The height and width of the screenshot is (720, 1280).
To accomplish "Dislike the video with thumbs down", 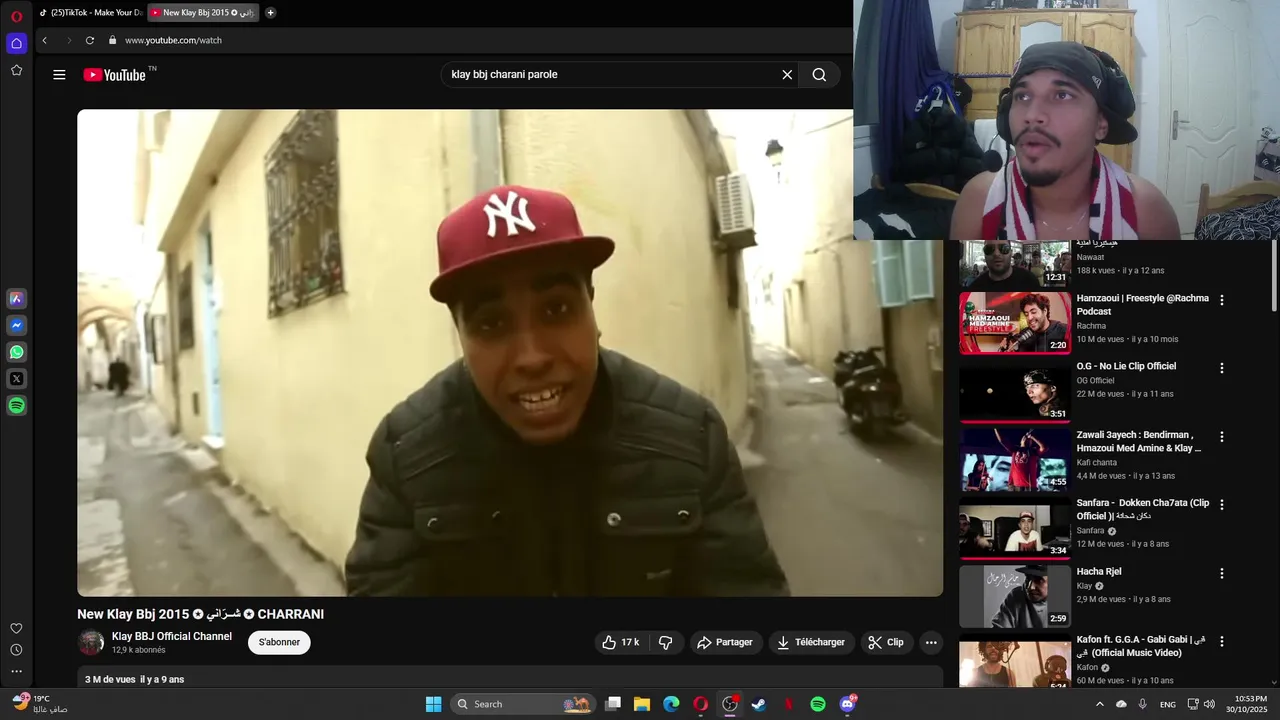I will click(x=666, y=642).
